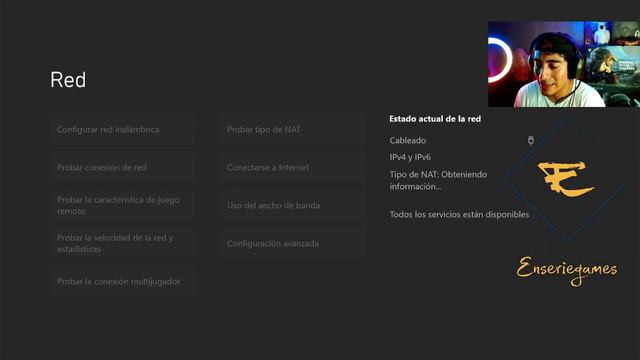
Task: Open Configuración avanzada
Action: pos(293,243)
